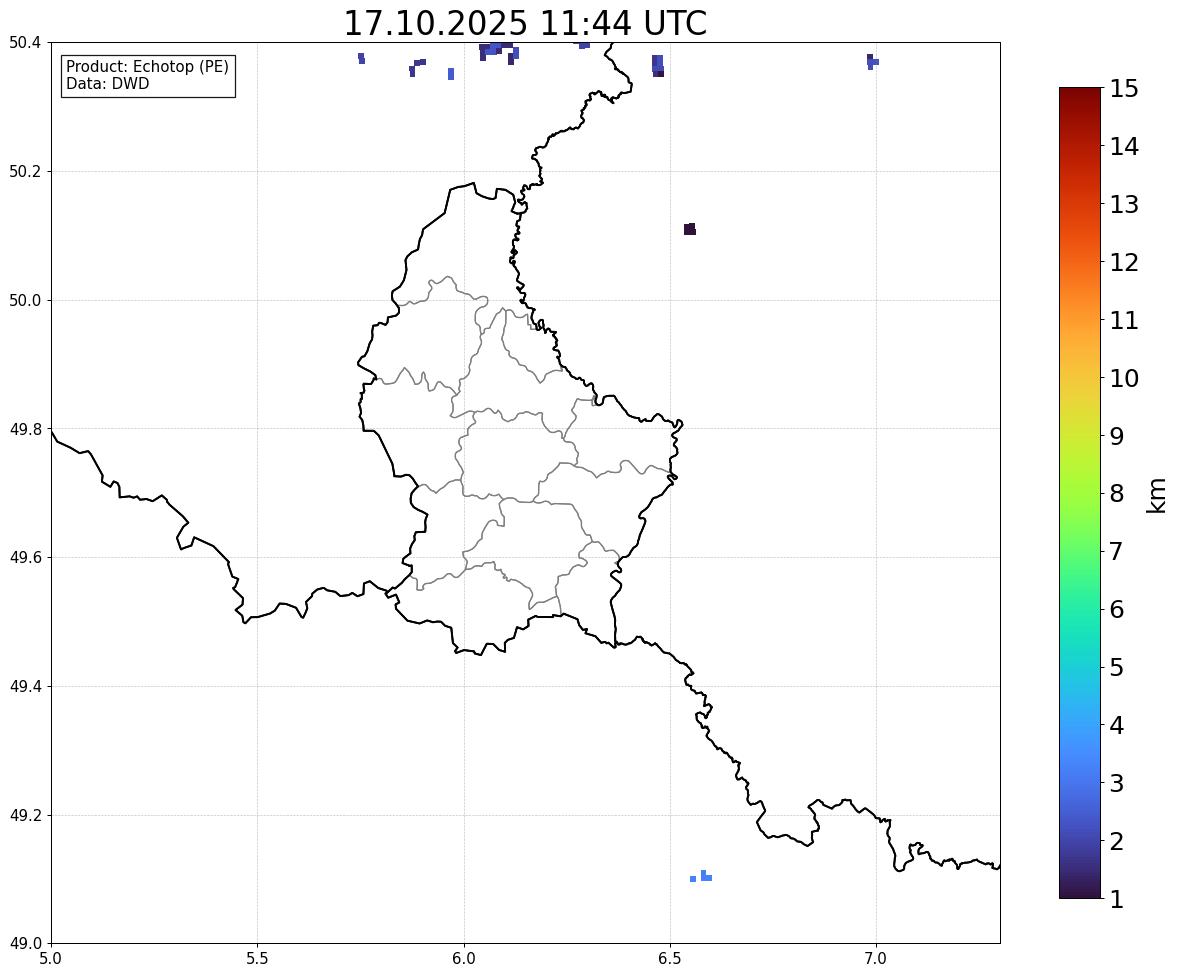Click the green section of the colorbar

pos(1080,526)
